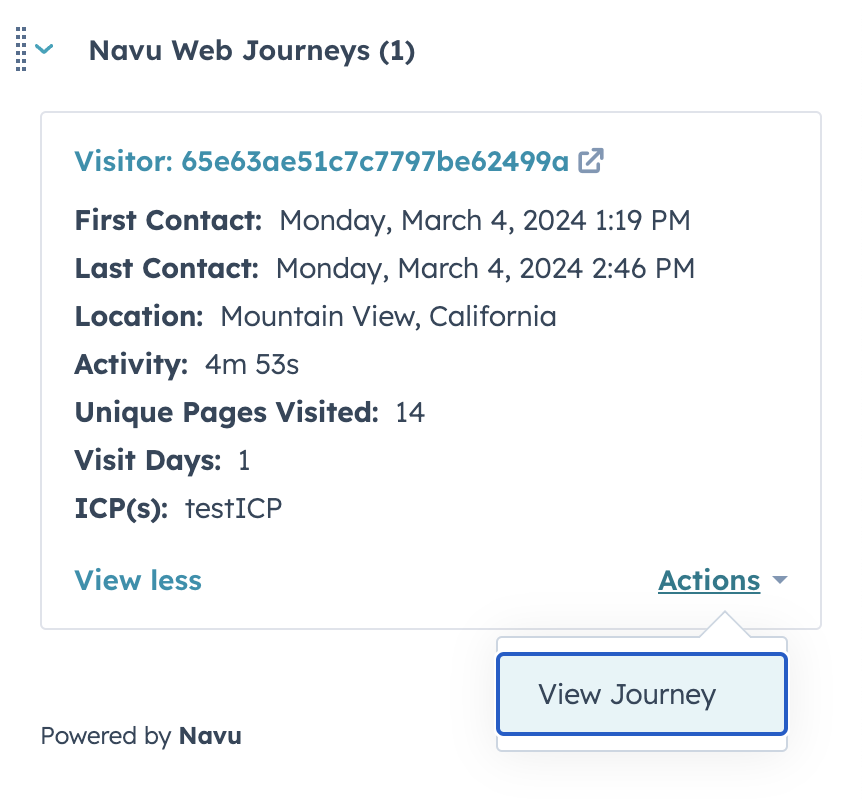
Task: Click the caret arrow next to Actions
Action: pyautogui.click(x=780, y=581)
